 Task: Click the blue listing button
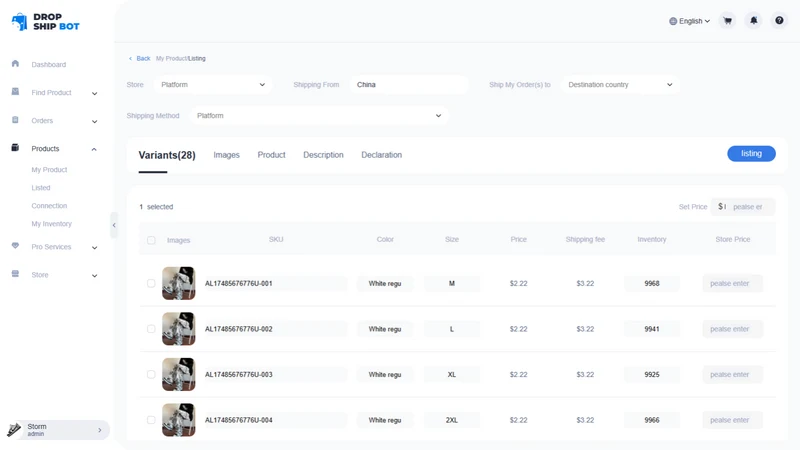click(752, 154)
